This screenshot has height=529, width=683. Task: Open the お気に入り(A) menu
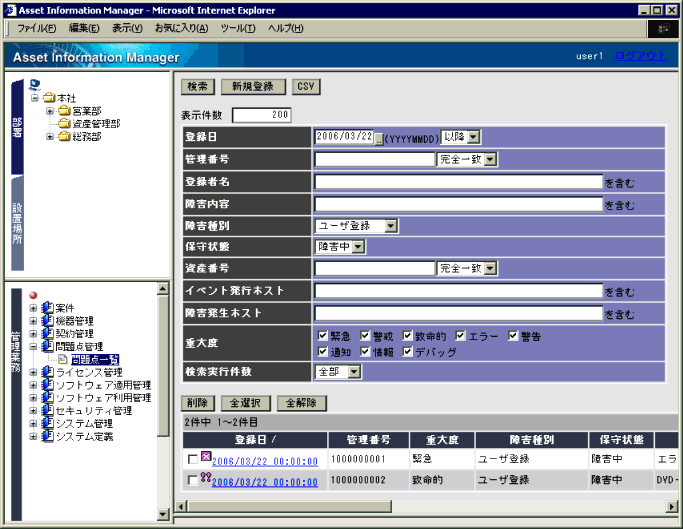click(182, 29)
